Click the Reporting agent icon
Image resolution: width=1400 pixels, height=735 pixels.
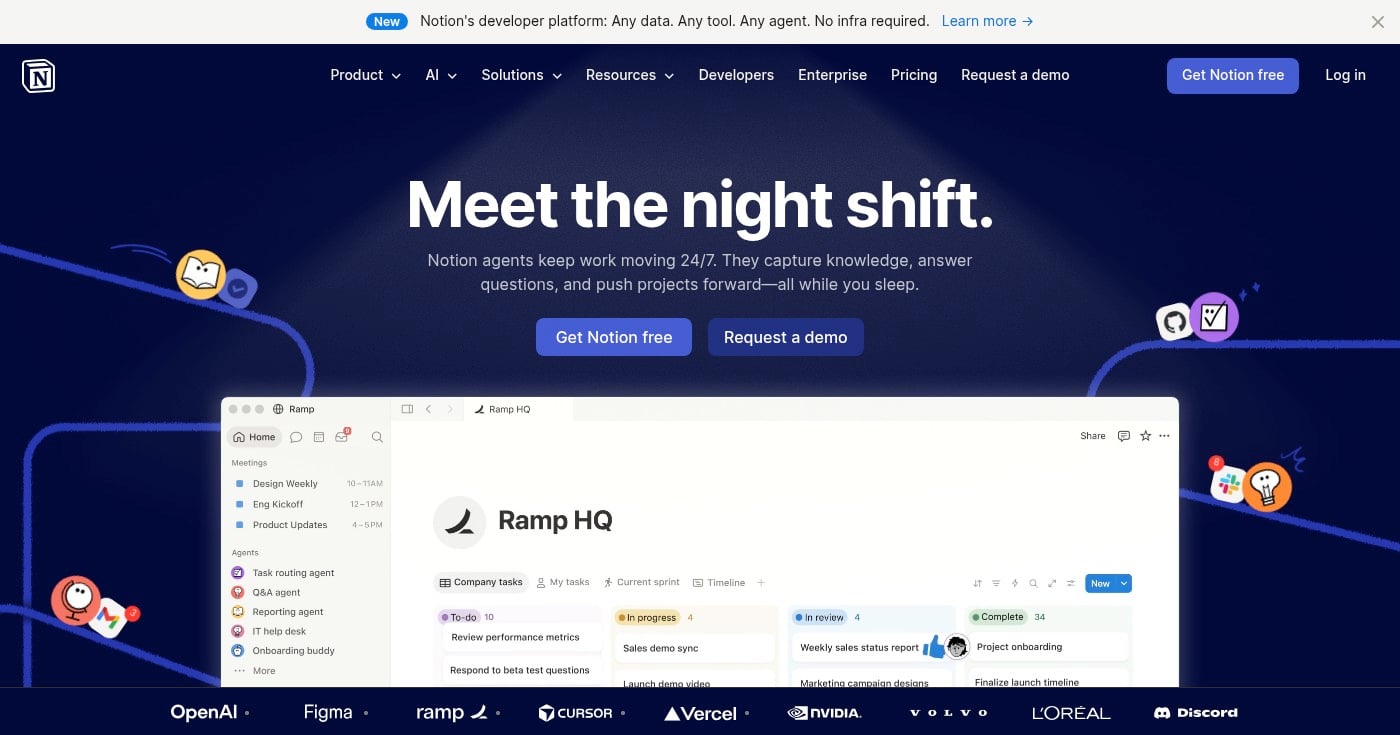pos(238,611)
